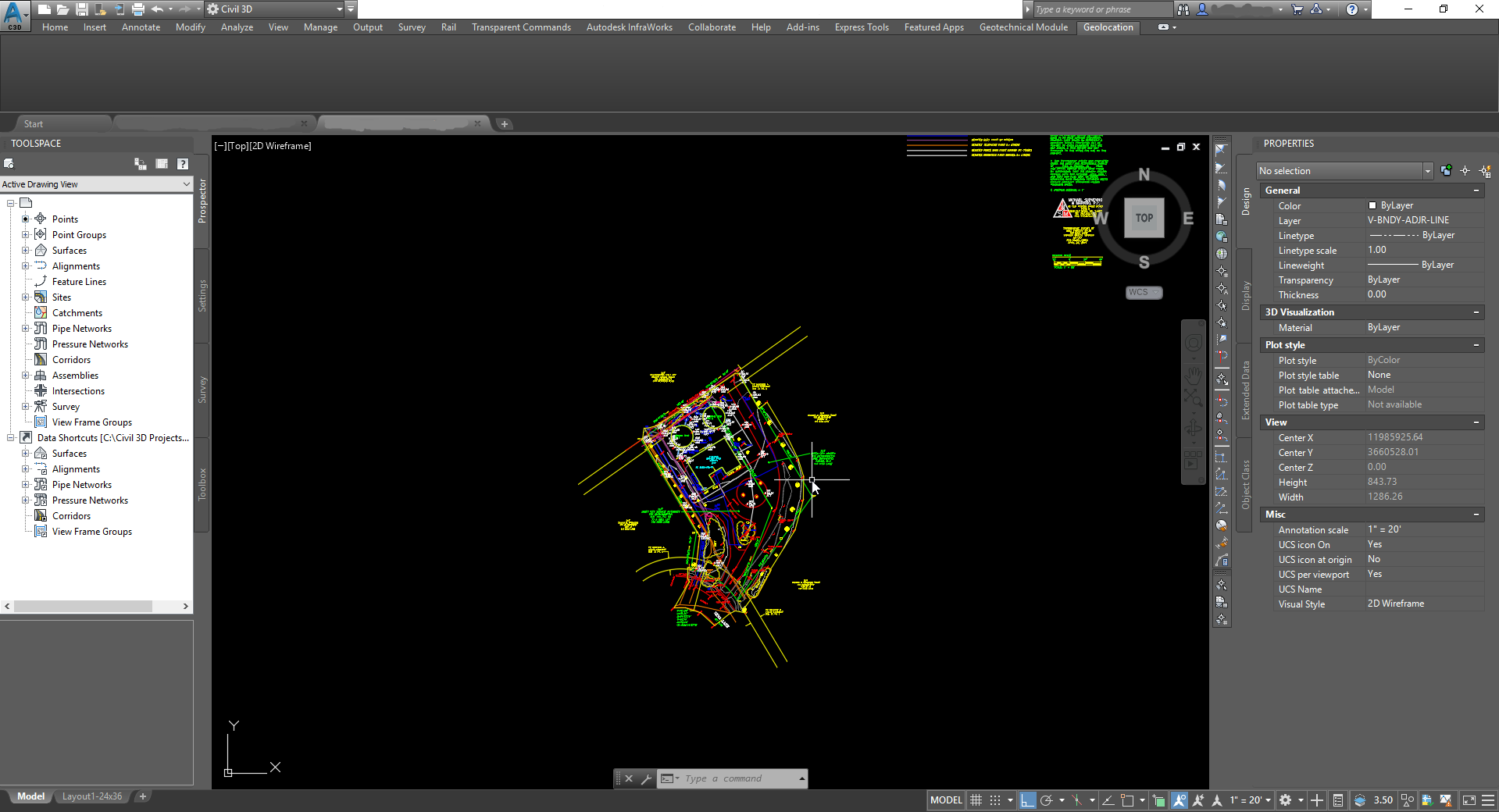The image size is (1499, 812).
Task: Open the Geotechnical Module ribbon tab
Action: coord(1023,27)
